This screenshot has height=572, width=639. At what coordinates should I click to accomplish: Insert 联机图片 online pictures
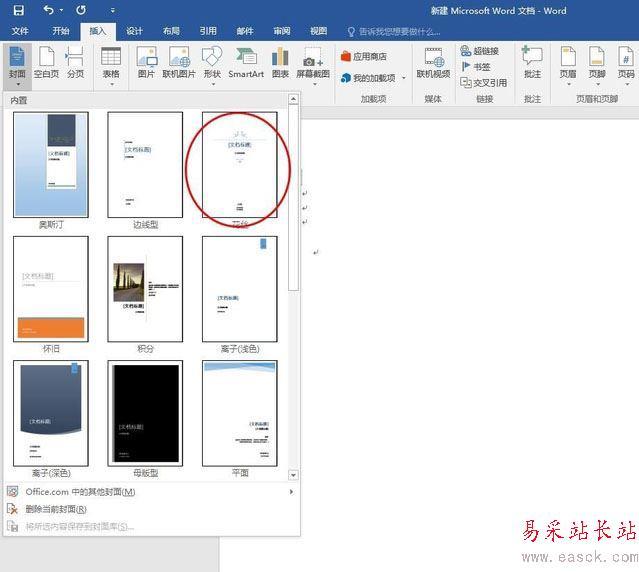[179, 63]
